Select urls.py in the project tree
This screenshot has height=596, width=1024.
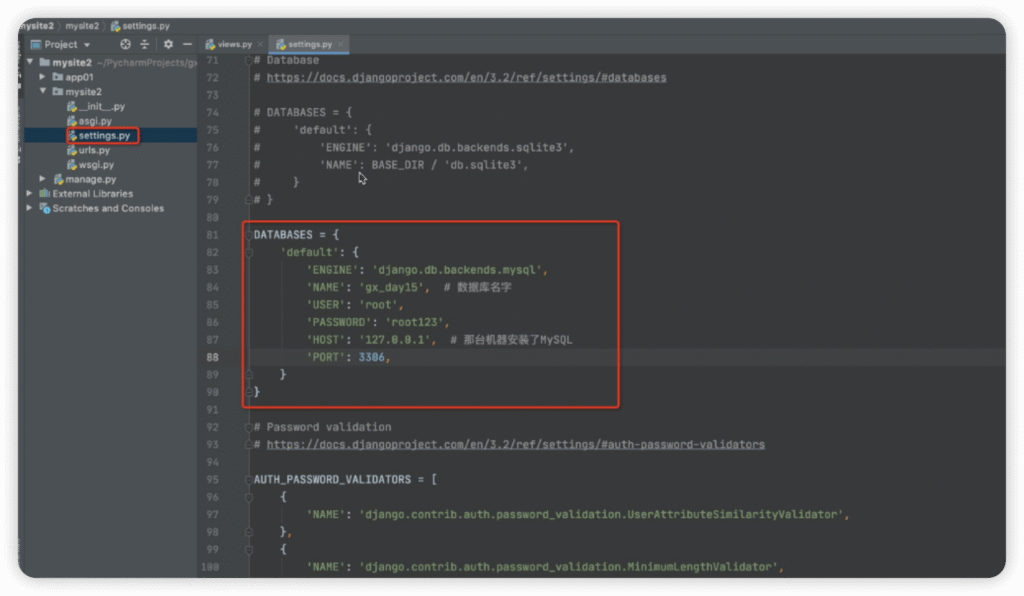tap(94, 150)
